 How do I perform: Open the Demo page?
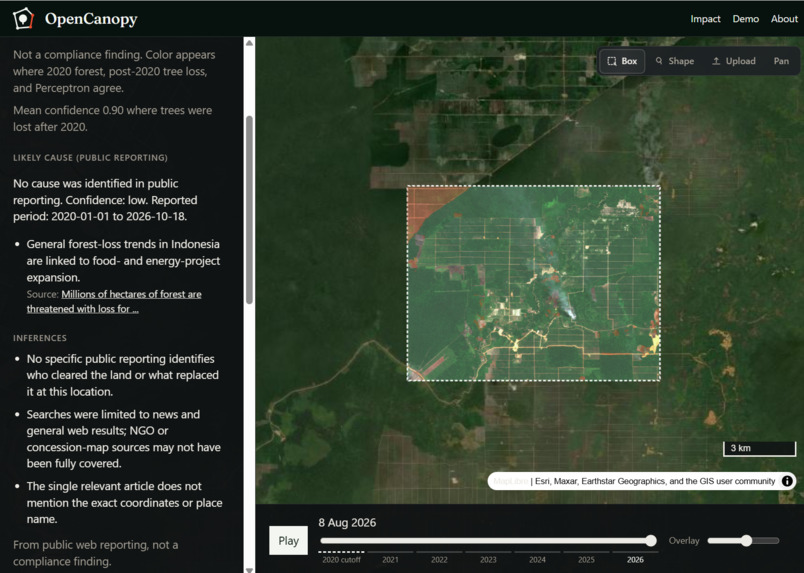(746, 19)
